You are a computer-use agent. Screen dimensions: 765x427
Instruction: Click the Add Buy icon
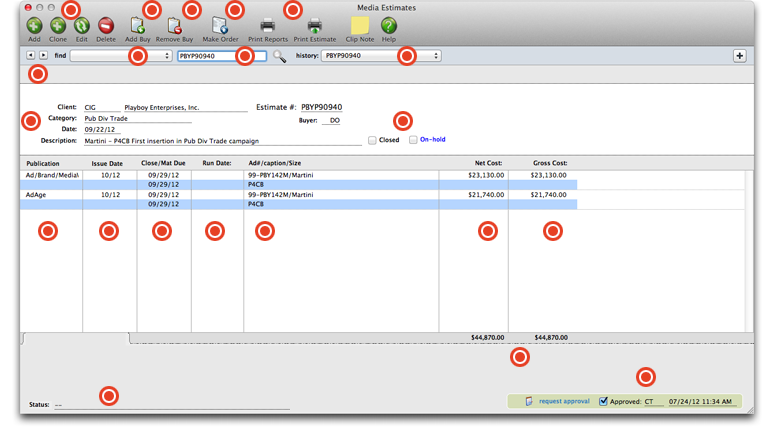point(137,25)
